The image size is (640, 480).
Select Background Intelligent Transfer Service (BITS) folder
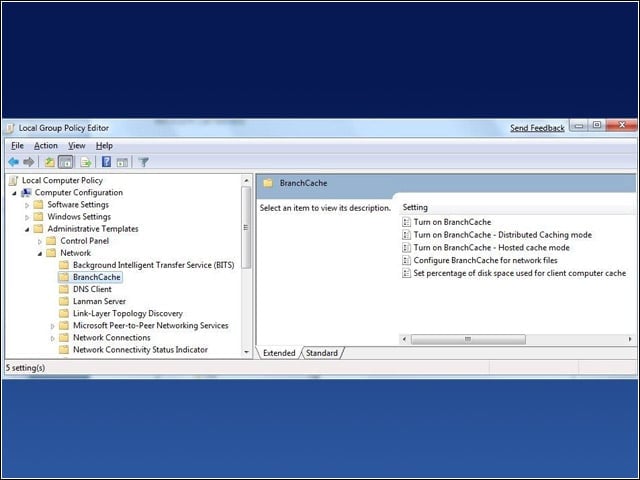tap(153, 265)
